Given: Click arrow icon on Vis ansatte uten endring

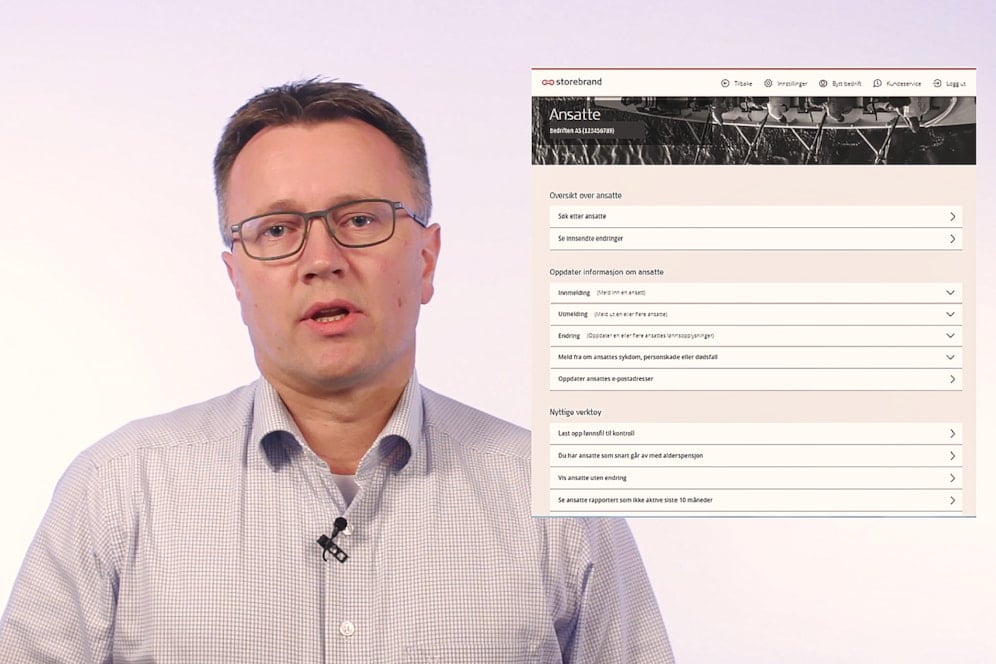Looking at the screenshot, I should click(x=952, y=478).
